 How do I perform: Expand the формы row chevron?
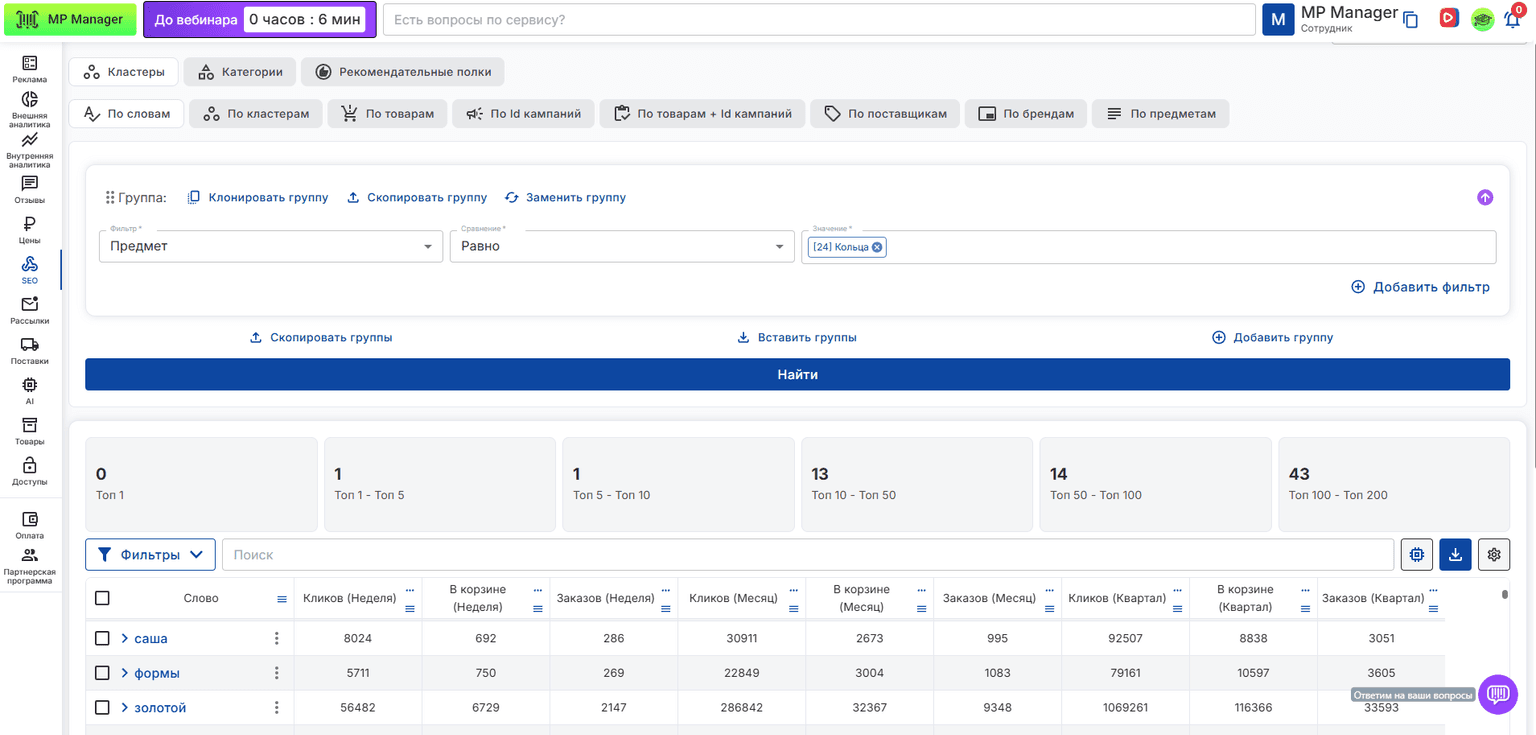[125, 673]
